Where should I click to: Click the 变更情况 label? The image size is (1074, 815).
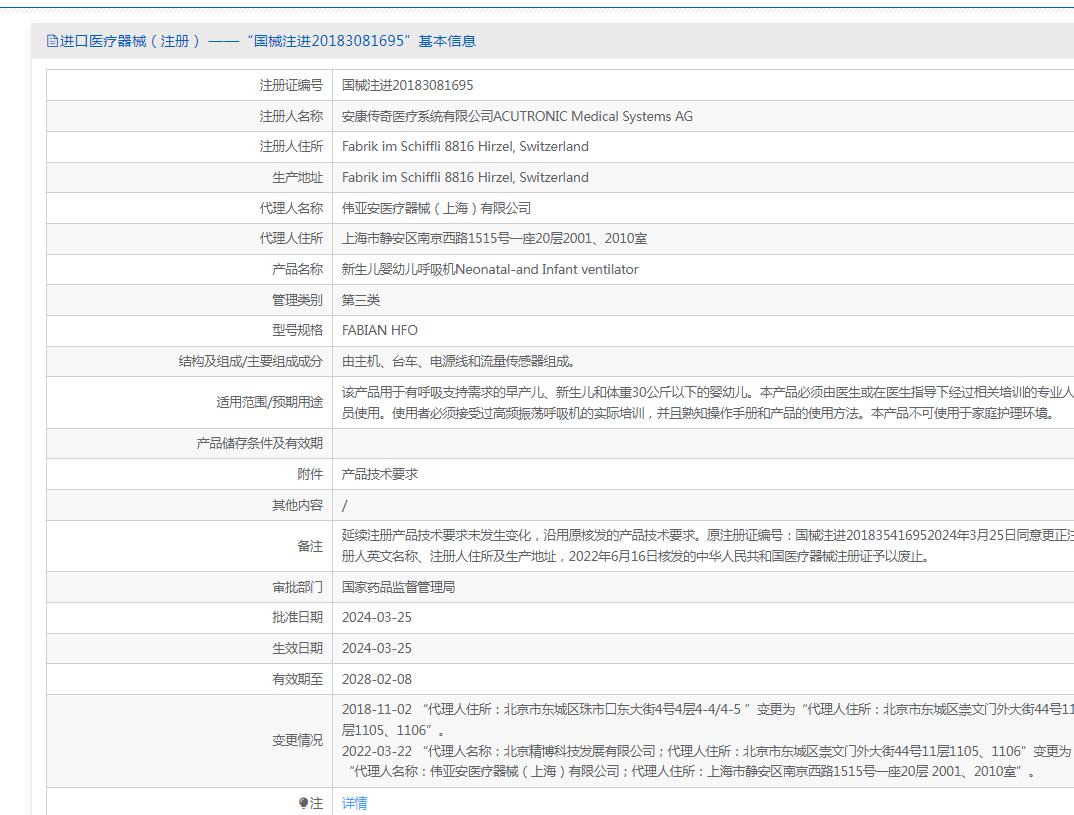pos(297,740)
